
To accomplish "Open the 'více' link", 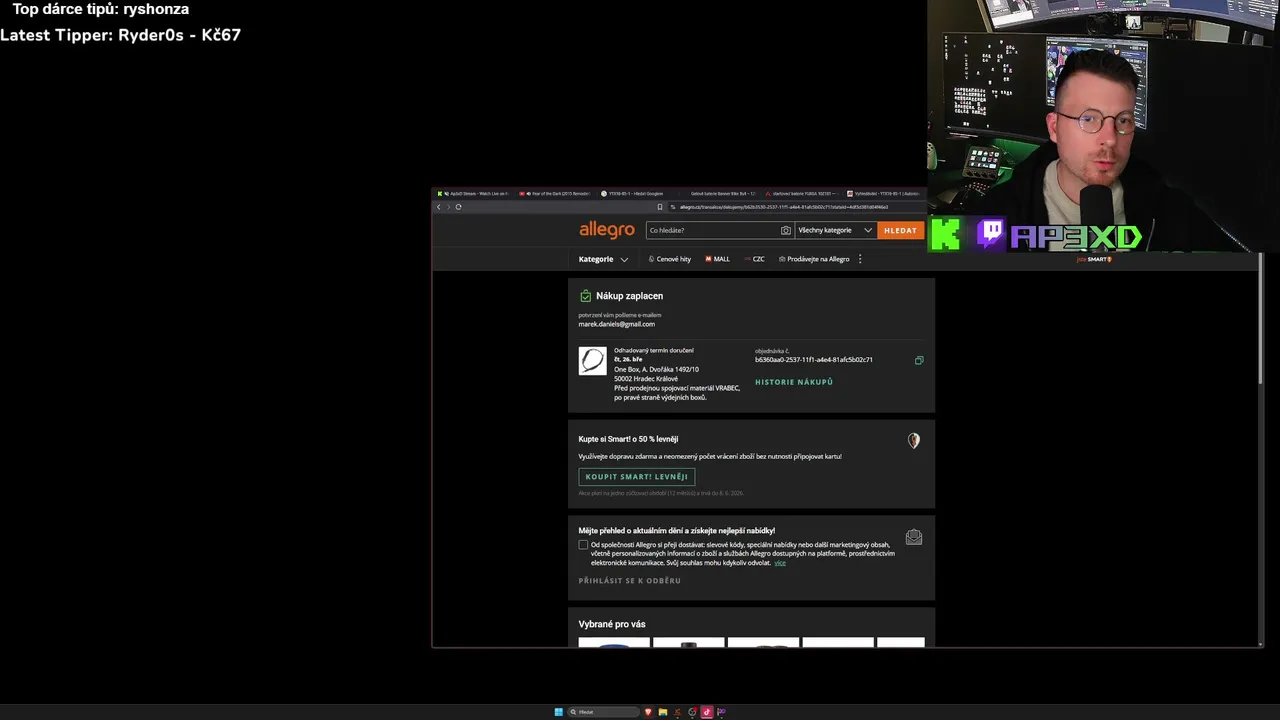I will (780, 563).
